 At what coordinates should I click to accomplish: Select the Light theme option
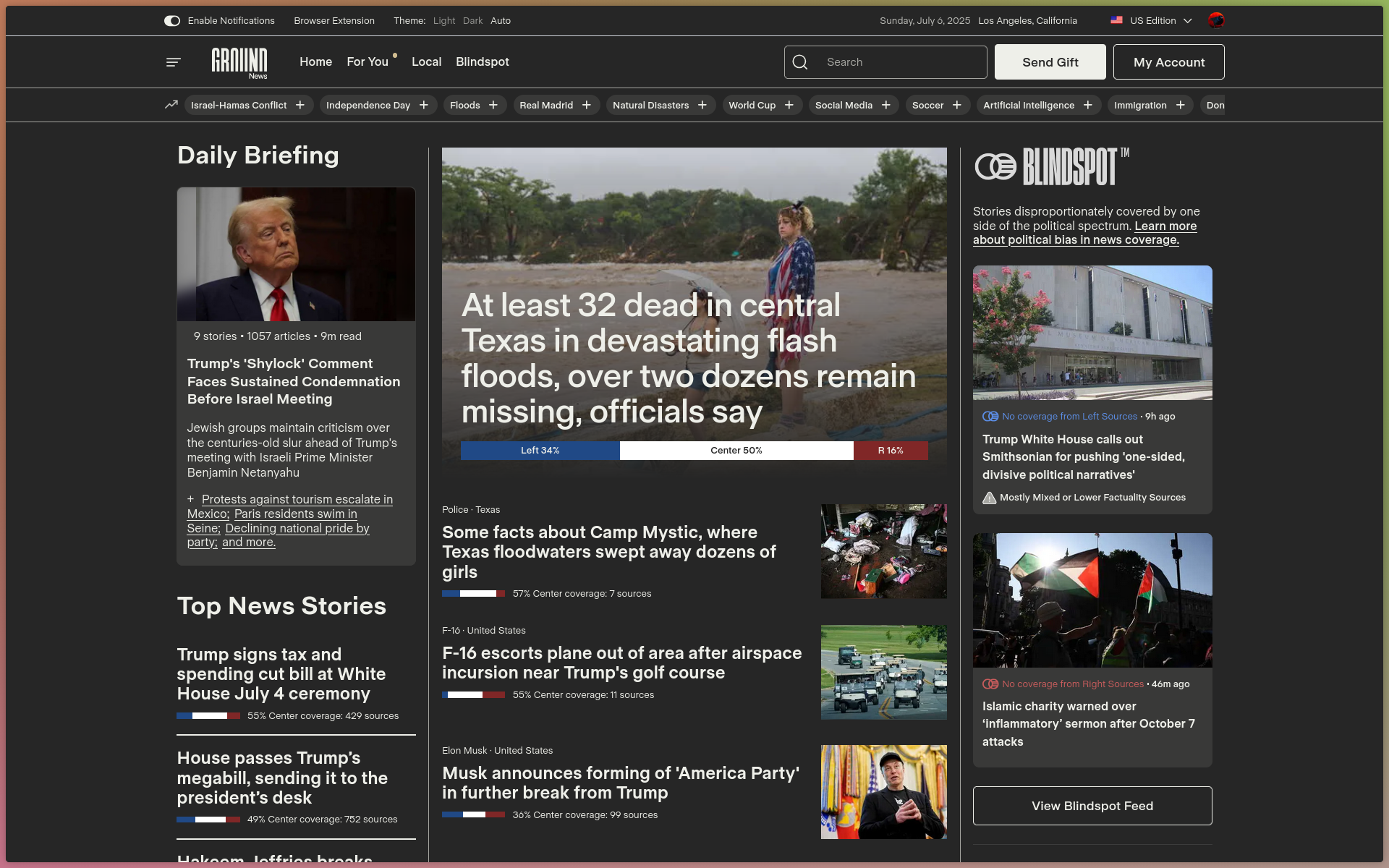pos(444,21)
